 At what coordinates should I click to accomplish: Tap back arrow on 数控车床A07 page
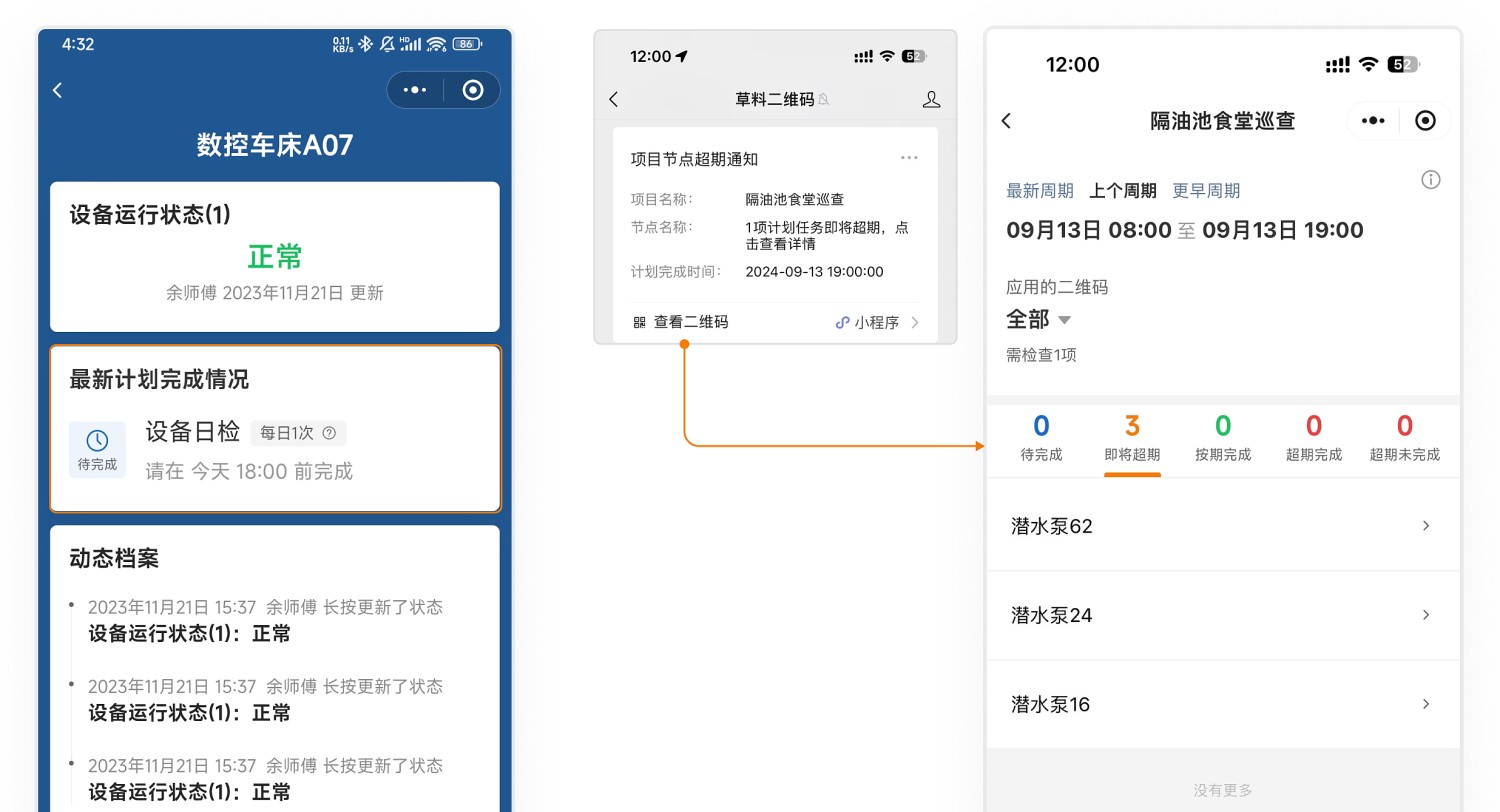coord(58,90)
